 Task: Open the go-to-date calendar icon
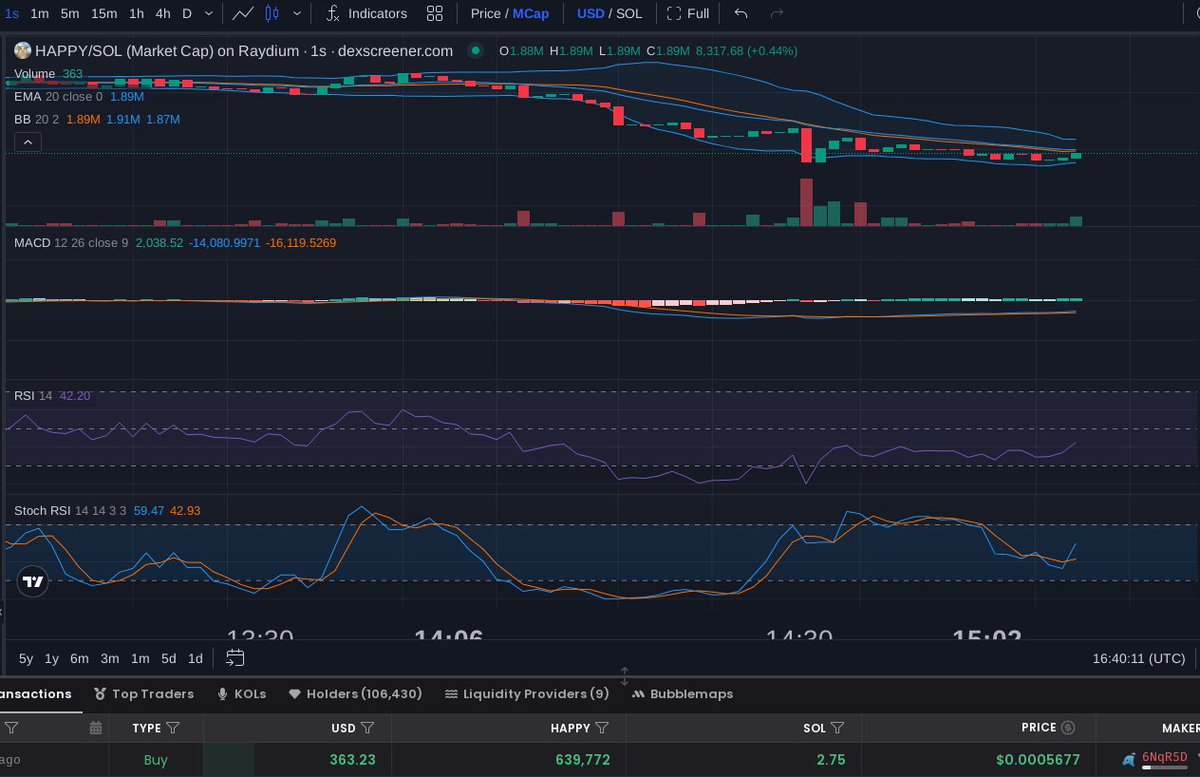235,658
